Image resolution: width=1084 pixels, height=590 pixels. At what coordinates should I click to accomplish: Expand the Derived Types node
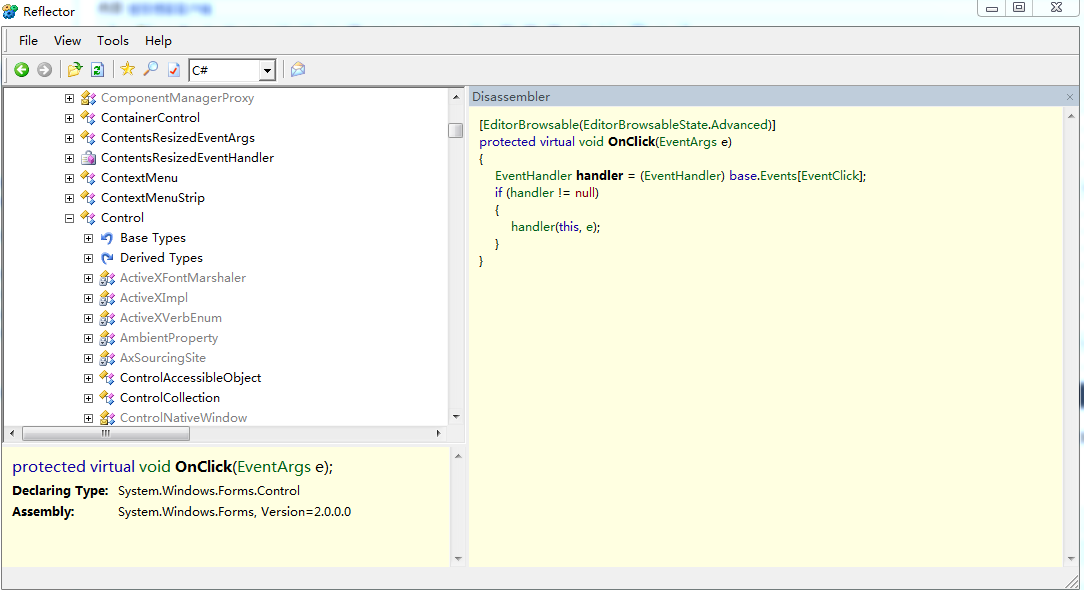pos(88,259)
